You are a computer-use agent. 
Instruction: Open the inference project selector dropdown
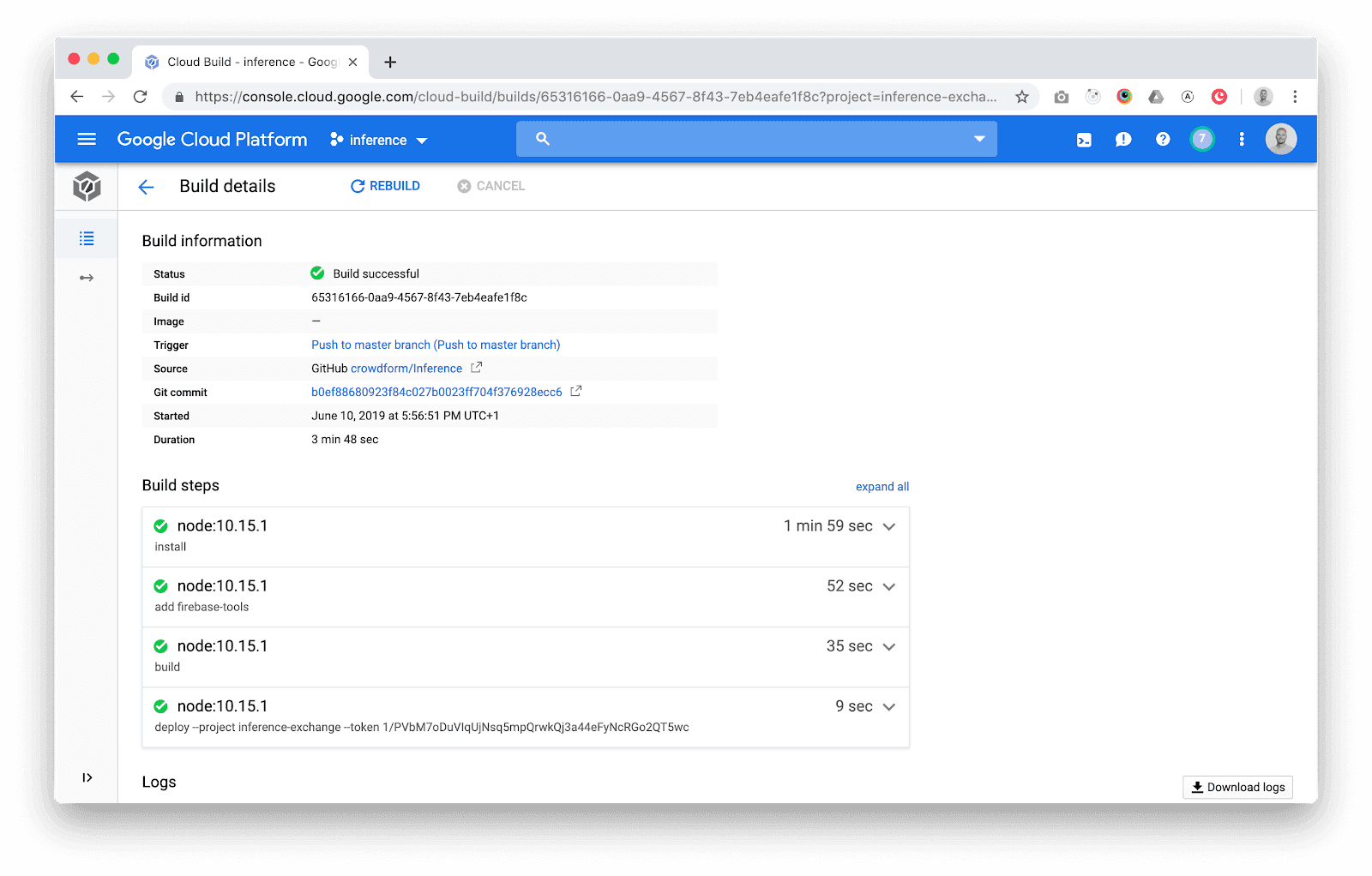coord(377,139)
